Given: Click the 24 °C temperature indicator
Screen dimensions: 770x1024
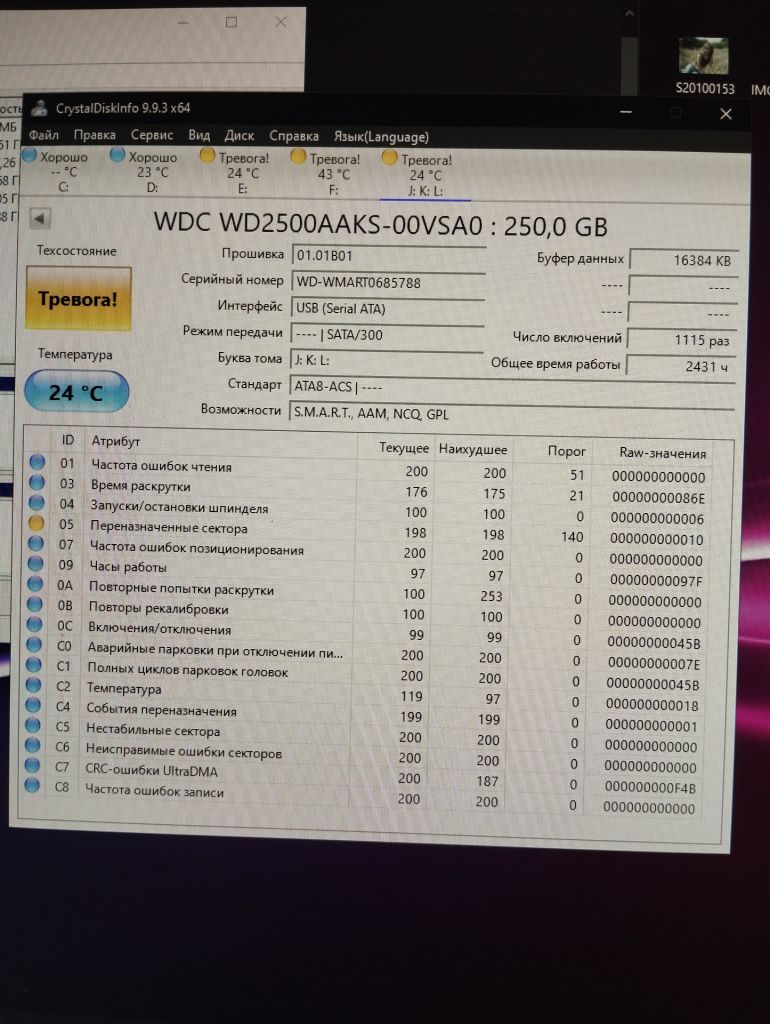Looking at the screenshot, I should click(76, 392).
